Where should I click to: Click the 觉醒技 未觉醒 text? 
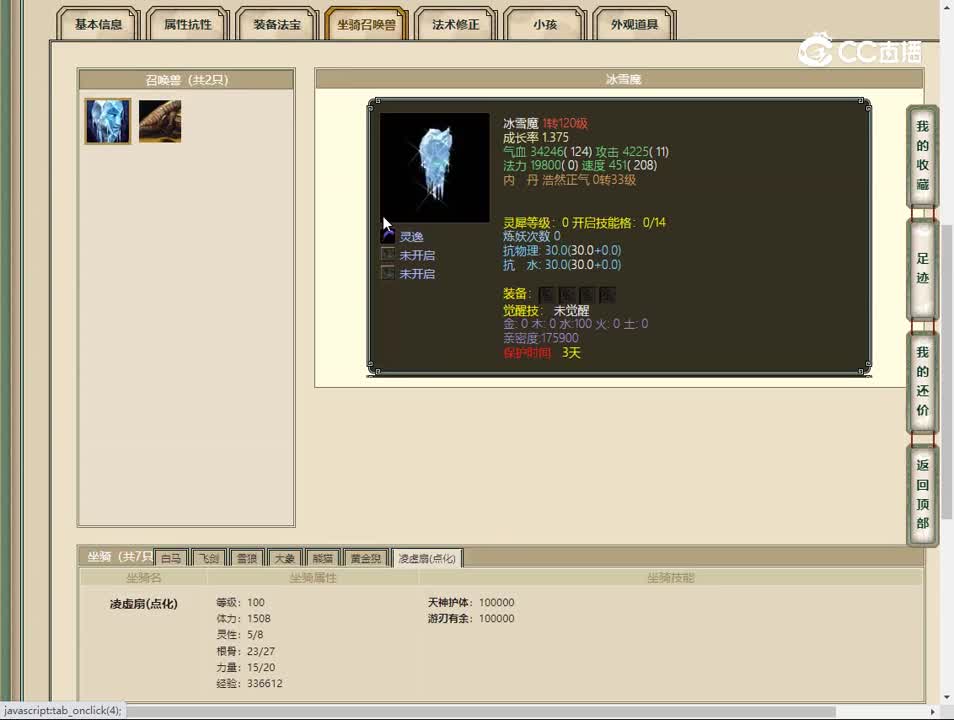click(546, 310)
